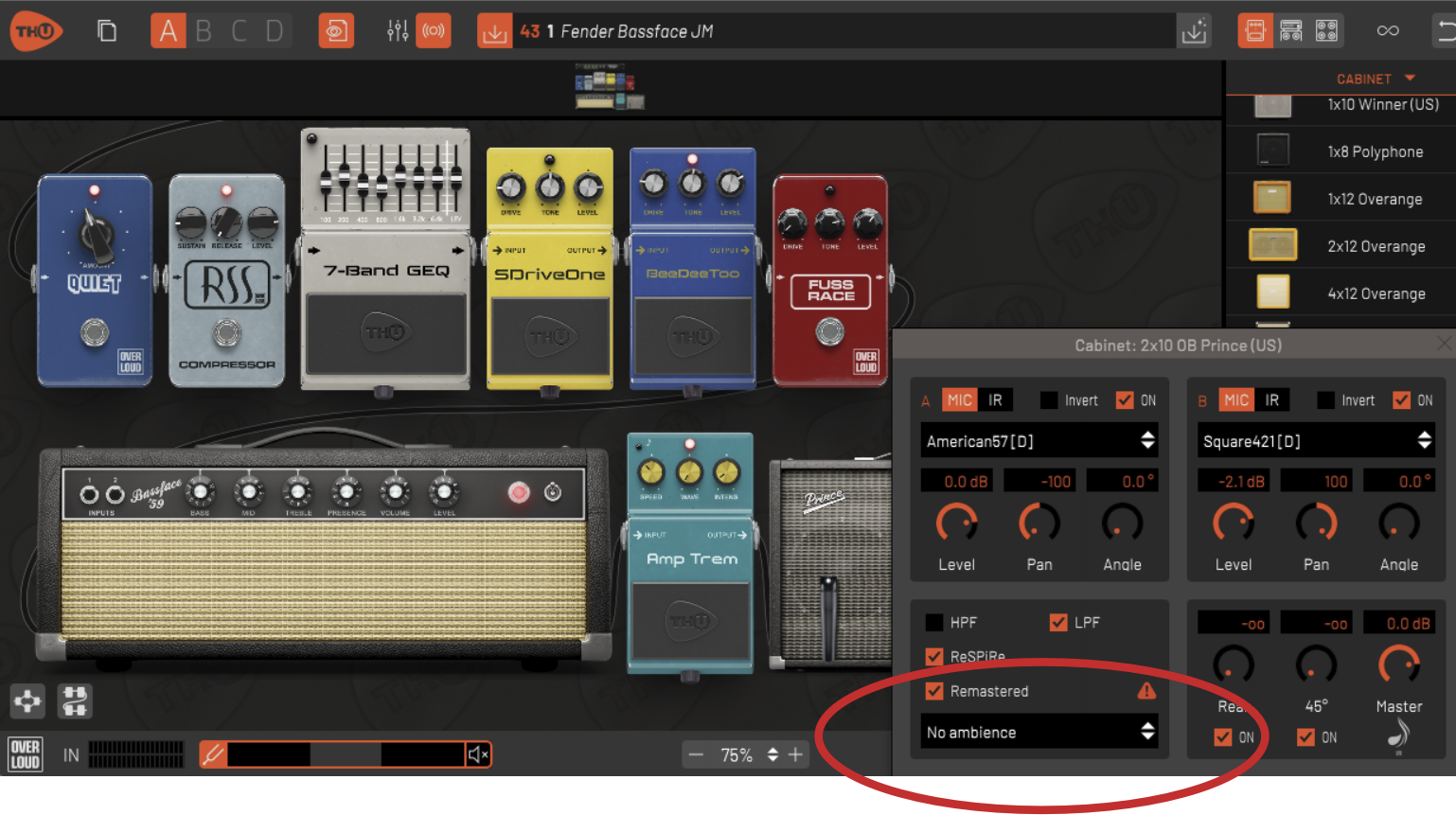Select the QUIET noise gate pedal

(95, 281)
